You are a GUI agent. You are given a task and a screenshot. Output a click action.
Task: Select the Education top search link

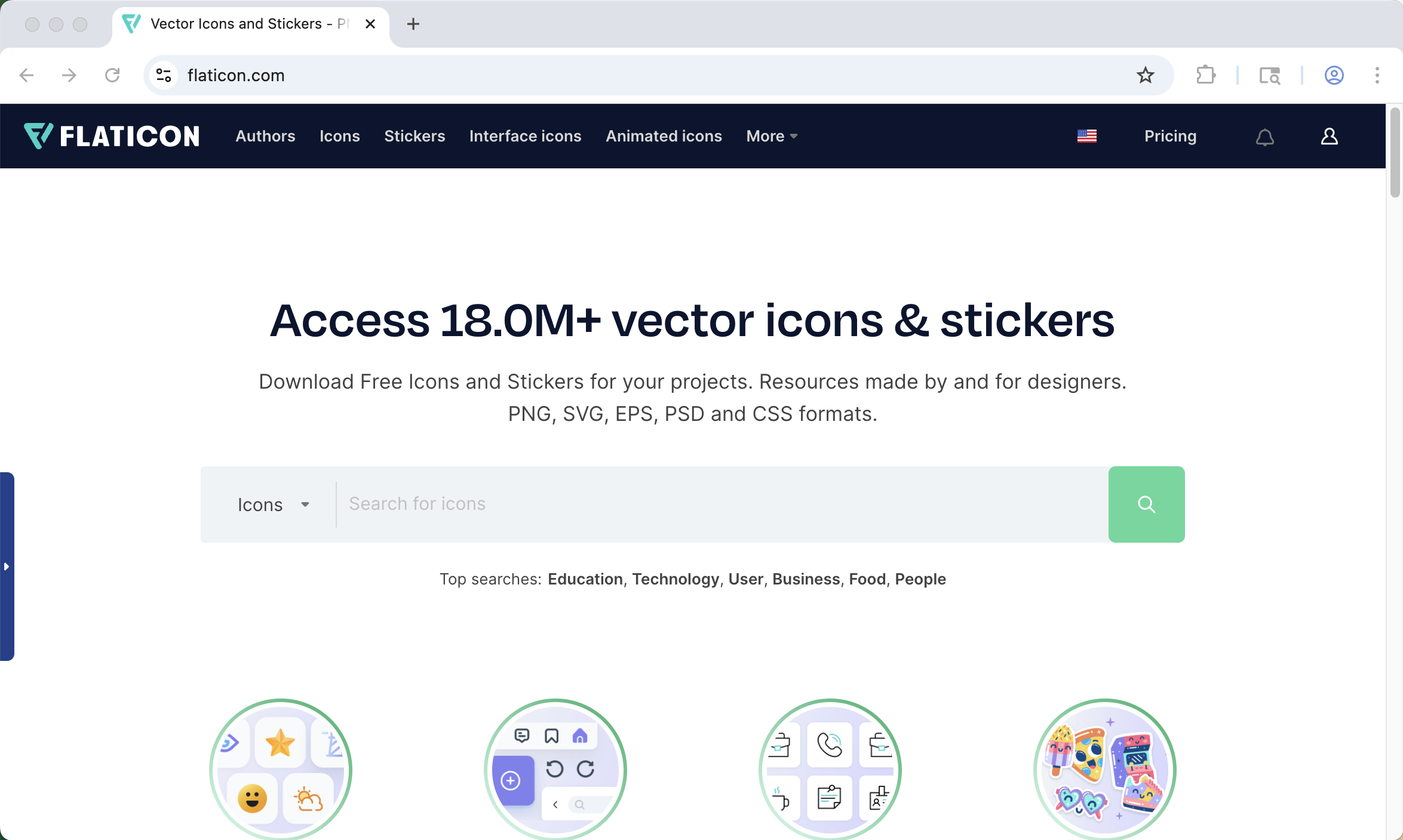585,579
